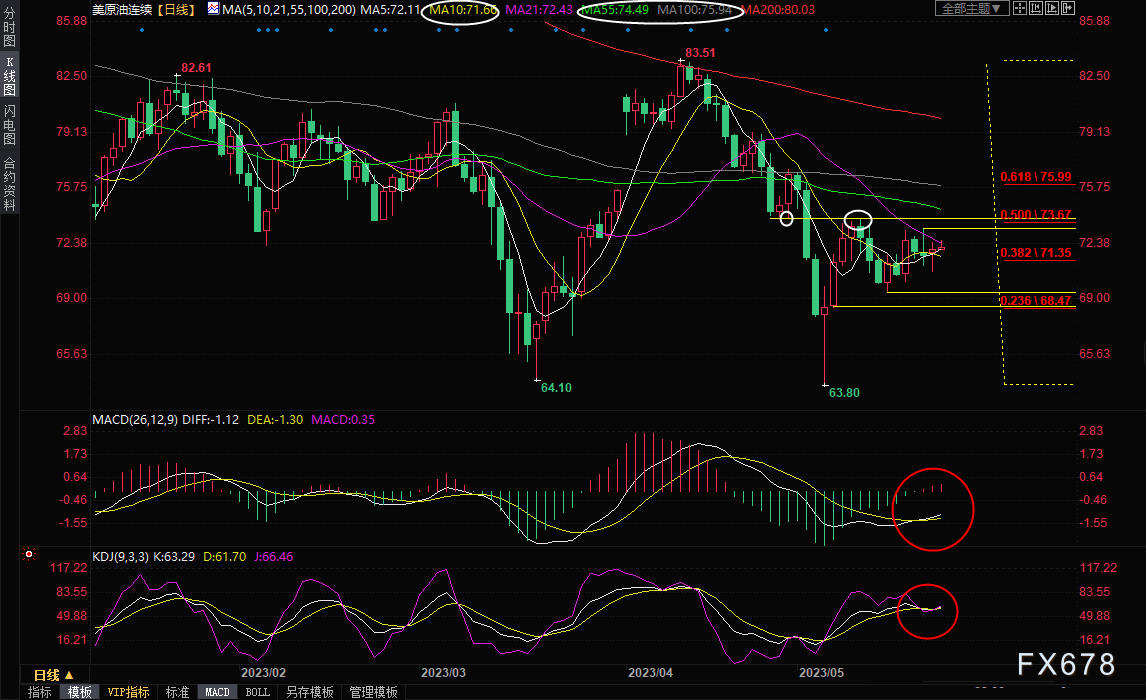
Task: Open the 合约资料 tab
Action: [10, 184]
